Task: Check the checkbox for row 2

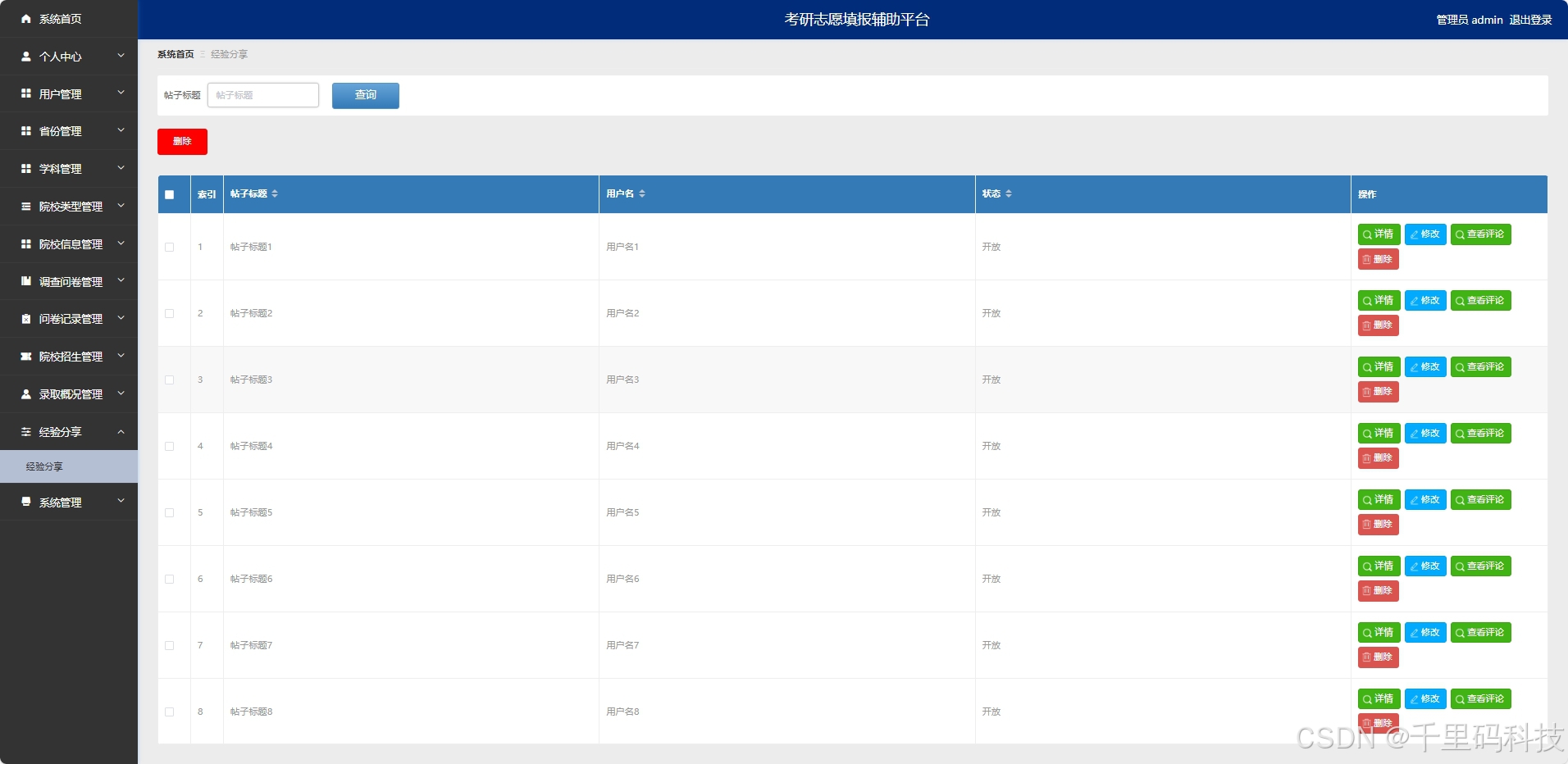Action: [x=170, y=313]
